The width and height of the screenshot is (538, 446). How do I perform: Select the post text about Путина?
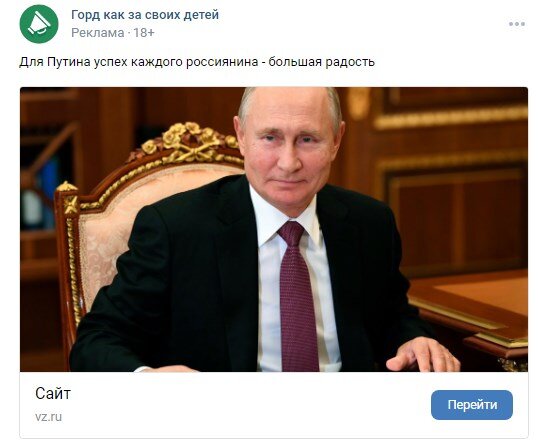tap(197, 62)
